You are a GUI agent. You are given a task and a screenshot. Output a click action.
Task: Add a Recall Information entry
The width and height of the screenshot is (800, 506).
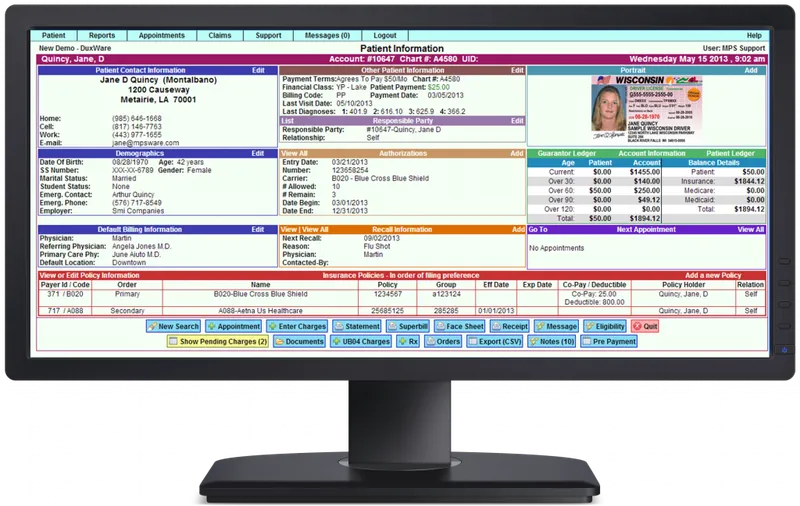pyautogui.click(x=518, y=230)
